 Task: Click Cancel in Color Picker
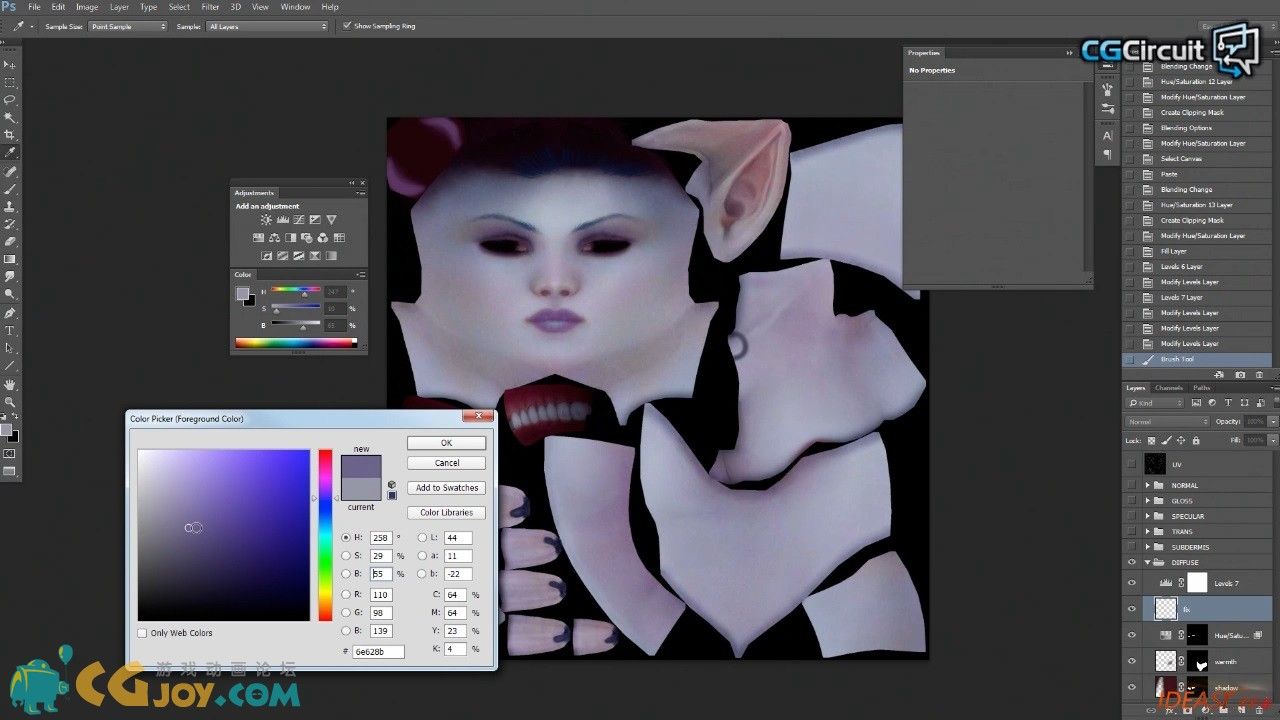point(446,463)
